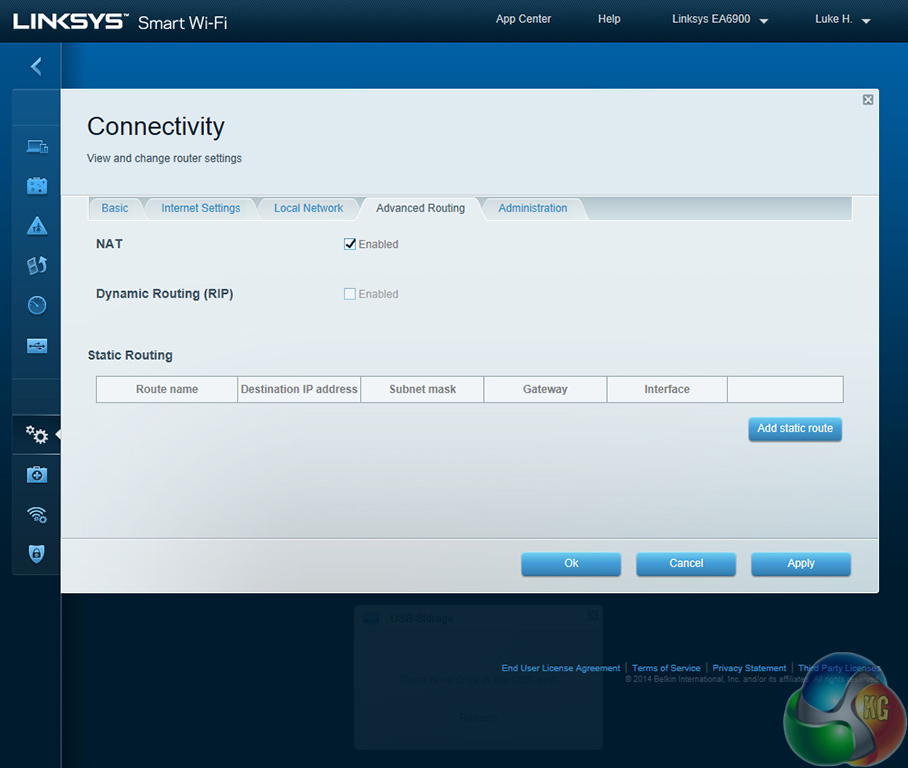Image resolution: width=908 pixels, height=768 pixels.
Task: Collapse the sidebar with the back arrow
Action: click(x=36, y=66)
